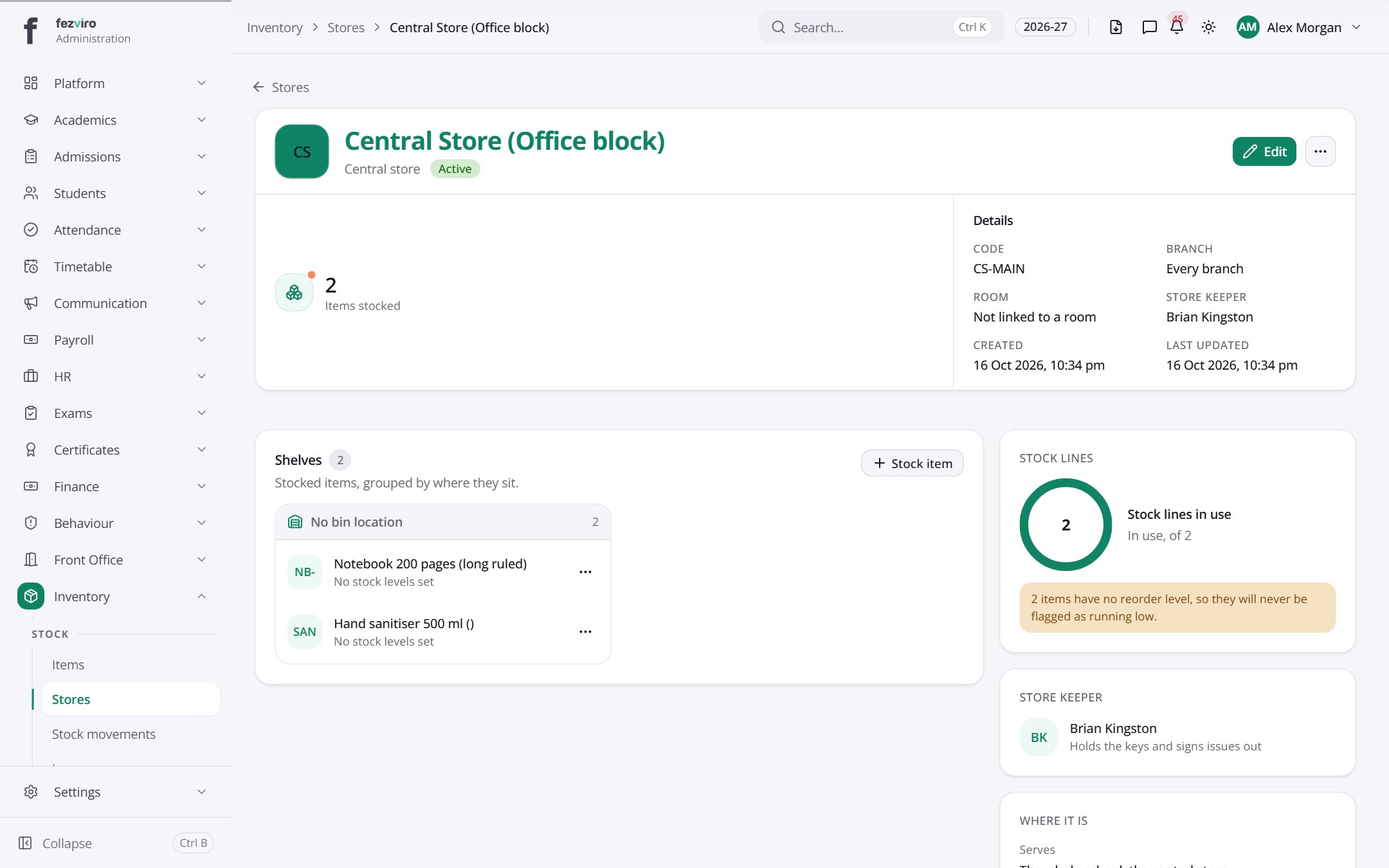This screenshot has width=1389, height=868.
Task: Go to Stores breadcrumb link
Action: 346,27
